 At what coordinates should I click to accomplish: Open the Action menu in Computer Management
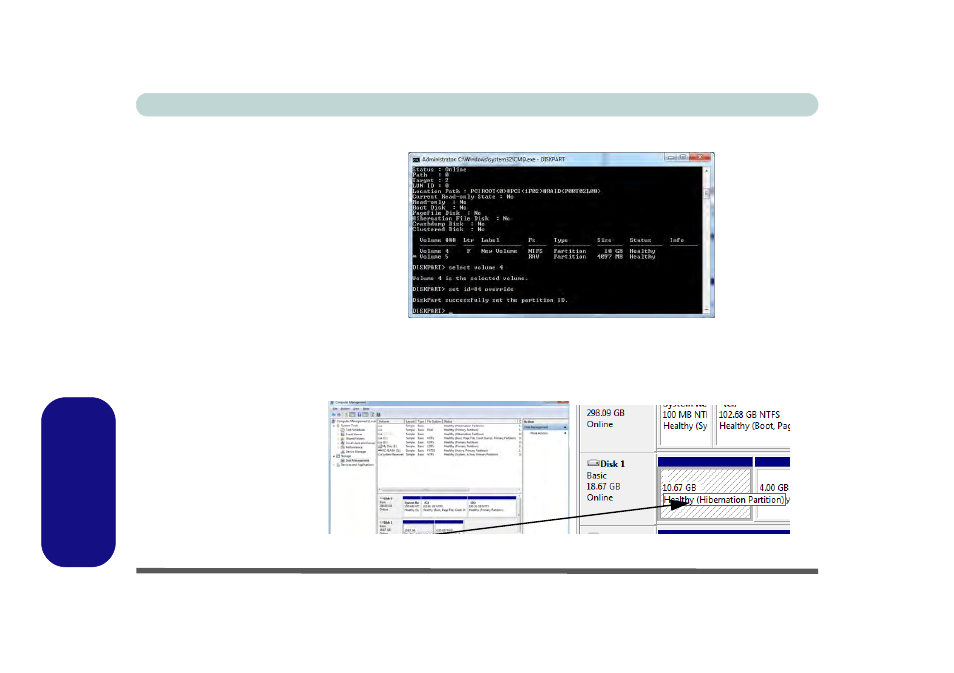point(345,409)
